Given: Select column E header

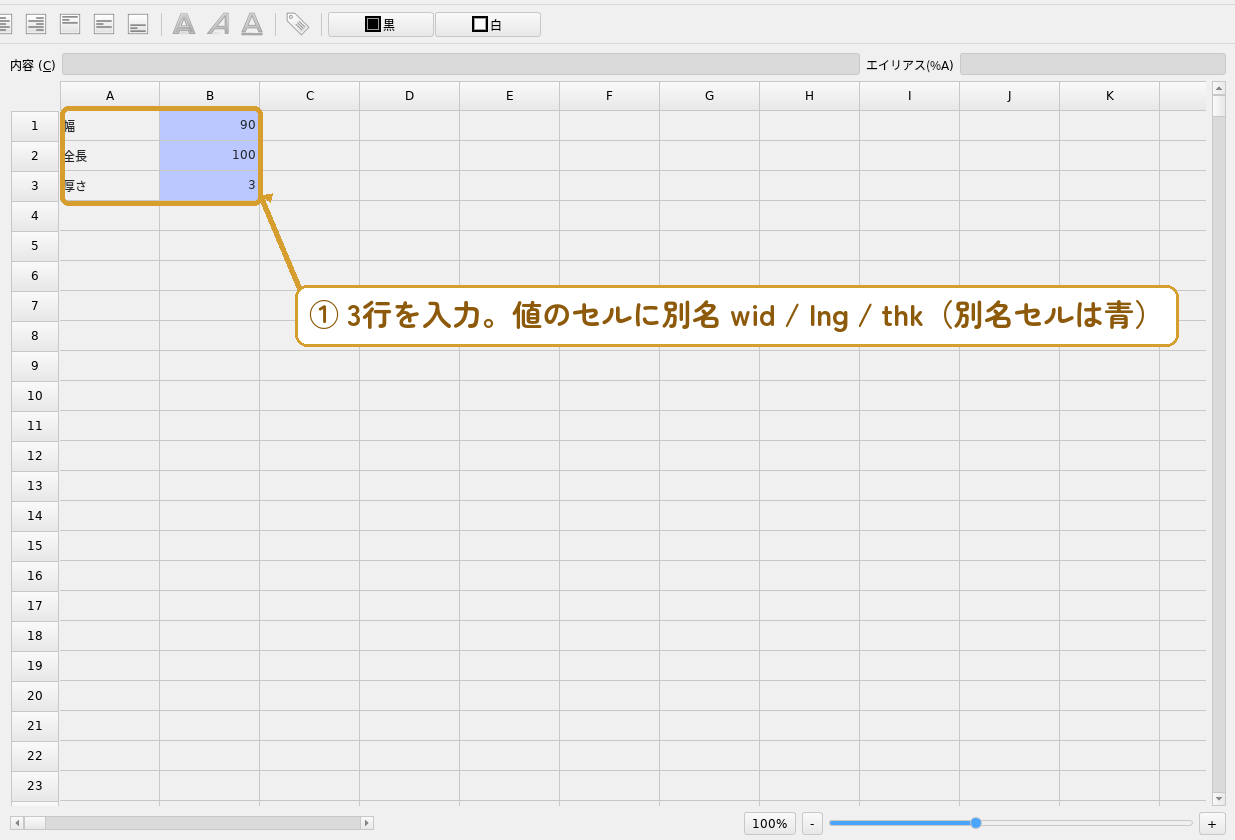Looking at the screenshot, I should [510, 96].
